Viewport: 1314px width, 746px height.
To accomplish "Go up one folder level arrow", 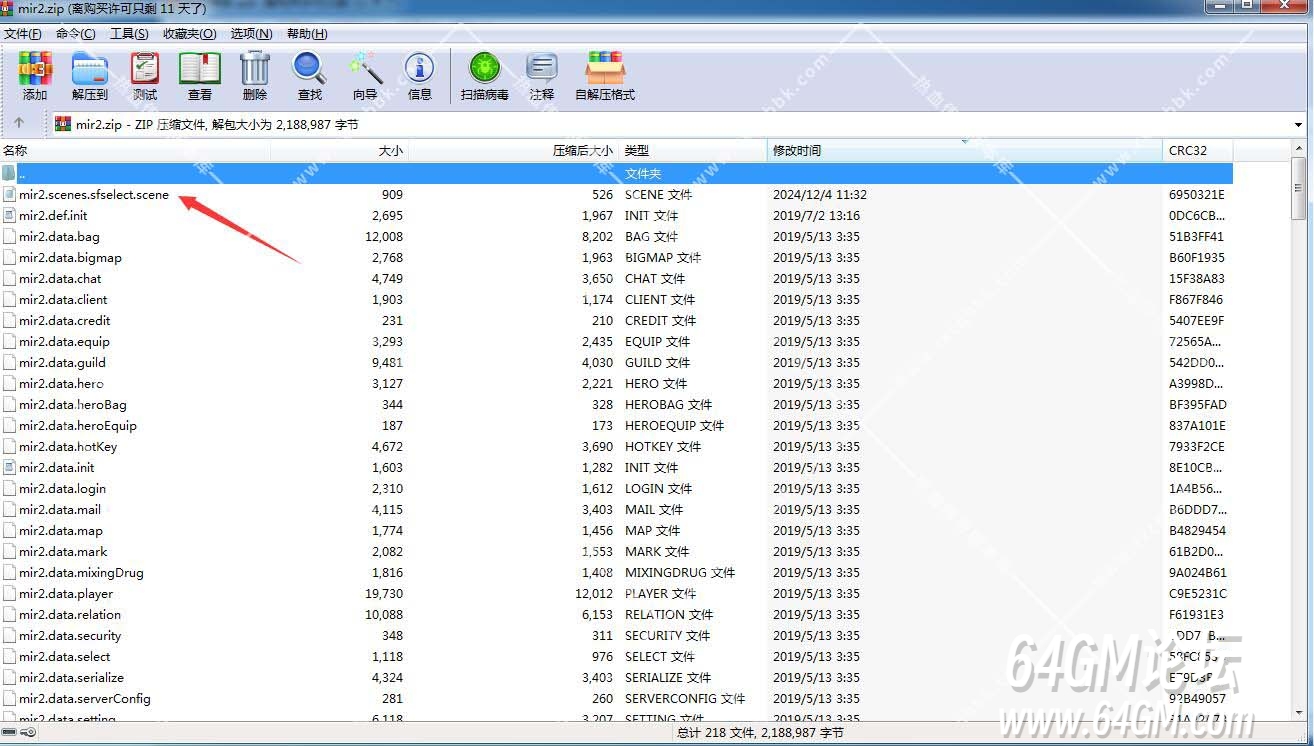I will tap(18, 124).
